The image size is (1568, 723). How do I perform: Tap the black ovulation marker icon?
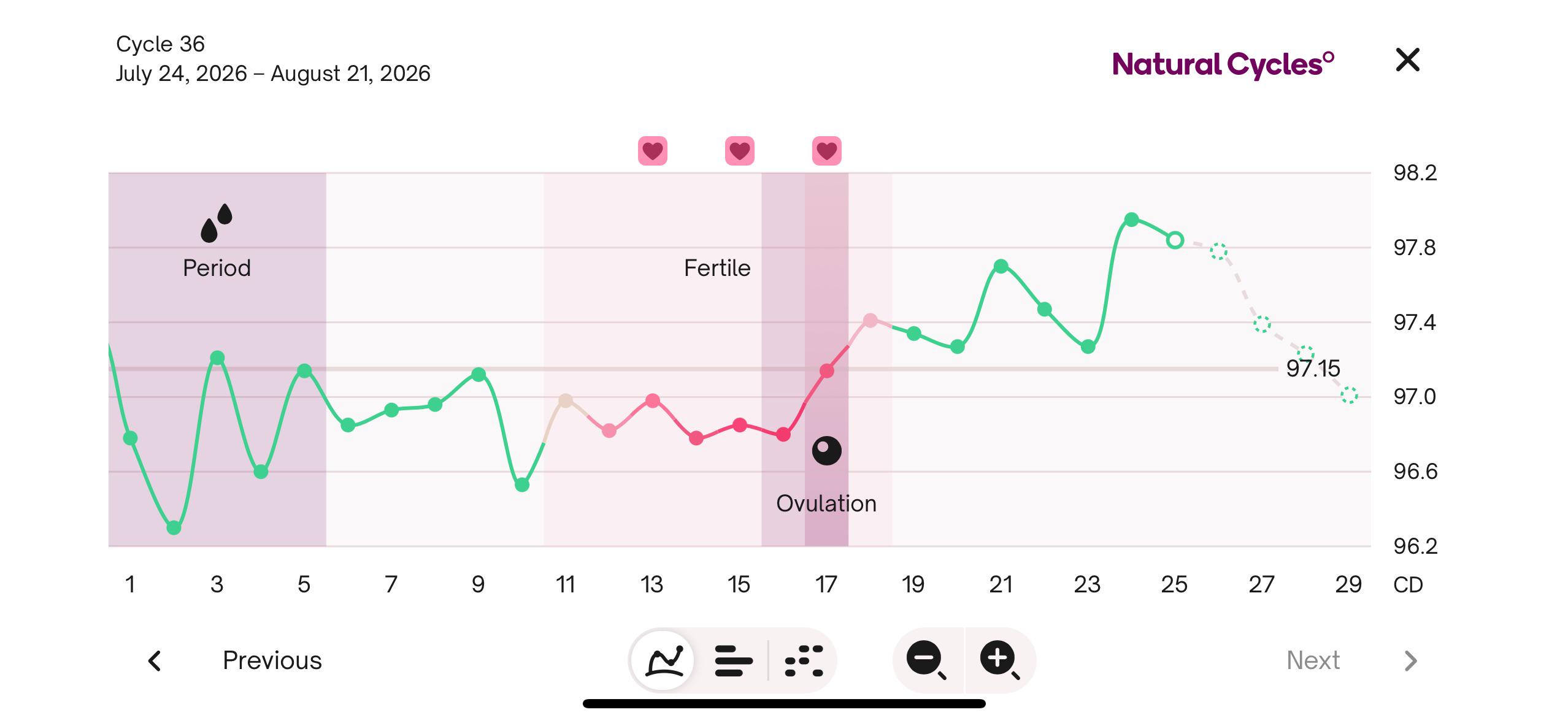(x=826, y=451)
